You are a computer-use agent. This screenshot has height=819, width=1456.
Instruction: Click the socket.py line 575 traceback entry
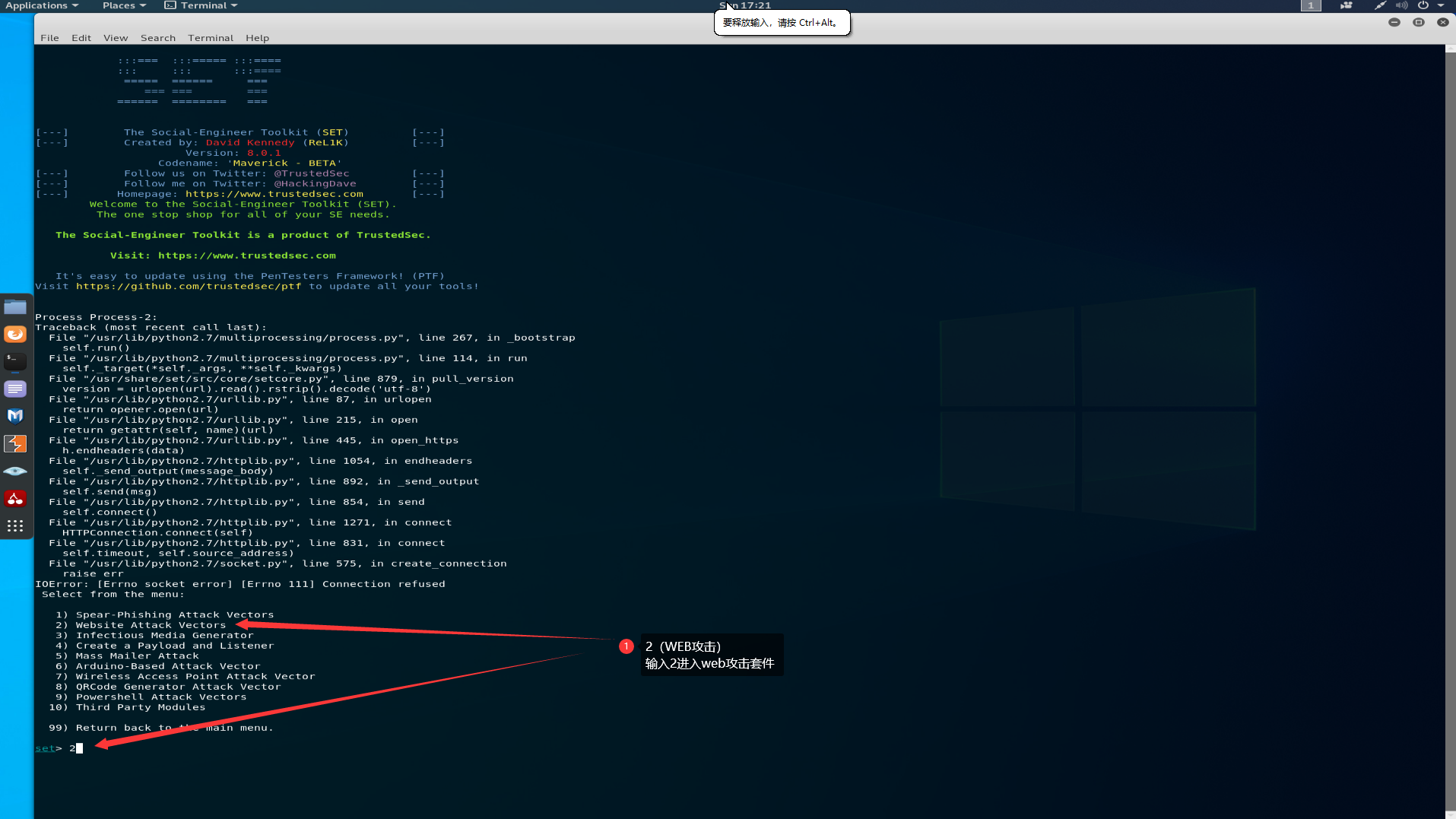(x=278, y=563)
